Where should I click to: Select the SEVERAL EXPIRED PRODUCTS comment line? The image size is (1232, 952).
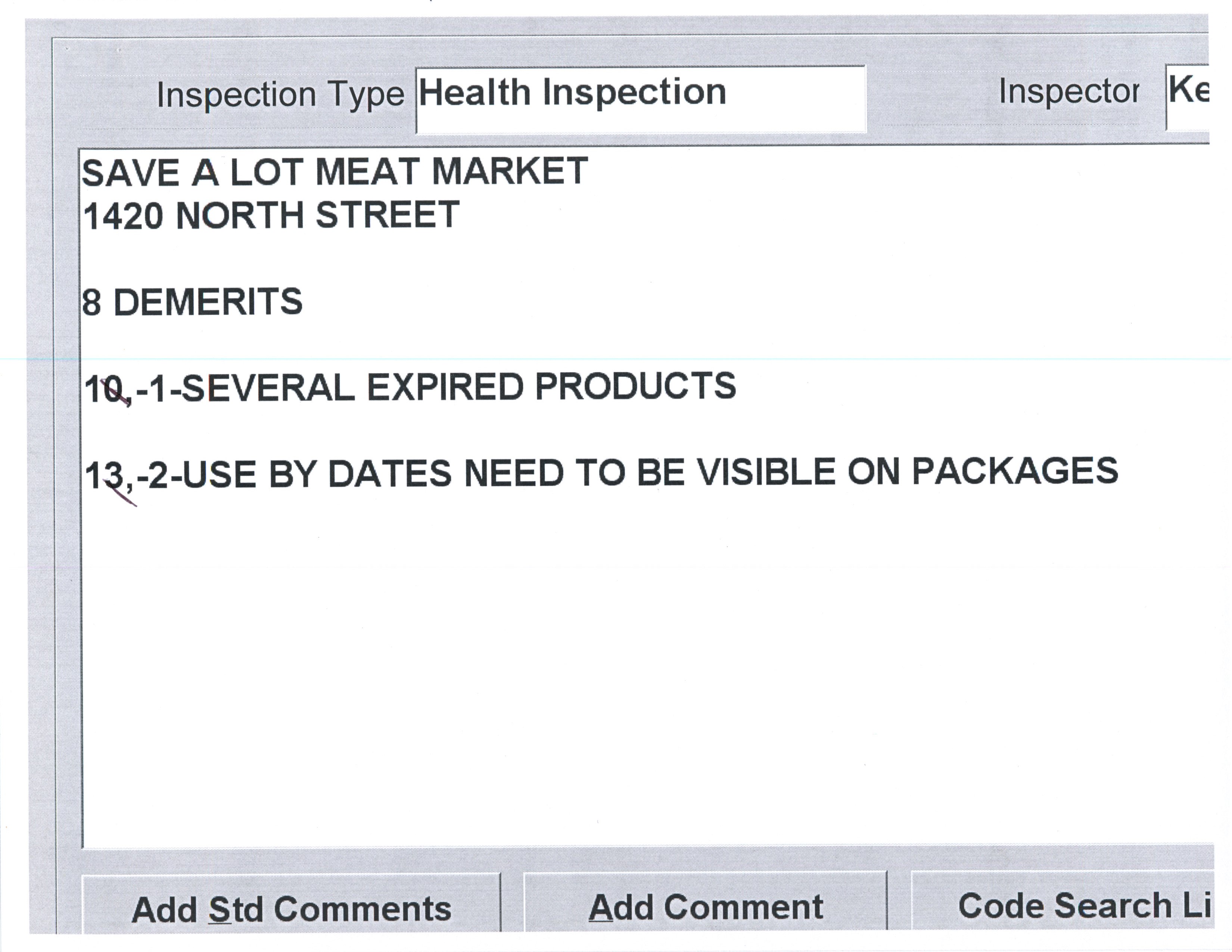pos(410,388)
